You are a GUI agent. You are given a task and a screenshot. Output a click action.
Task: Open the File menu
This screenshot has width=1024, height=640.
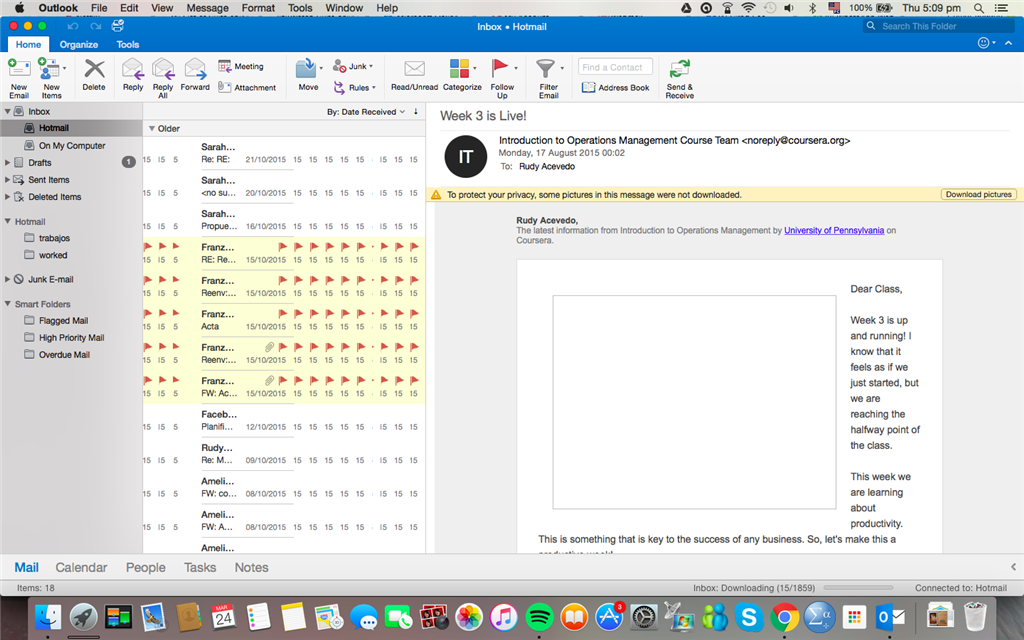[x=99, y=8]
